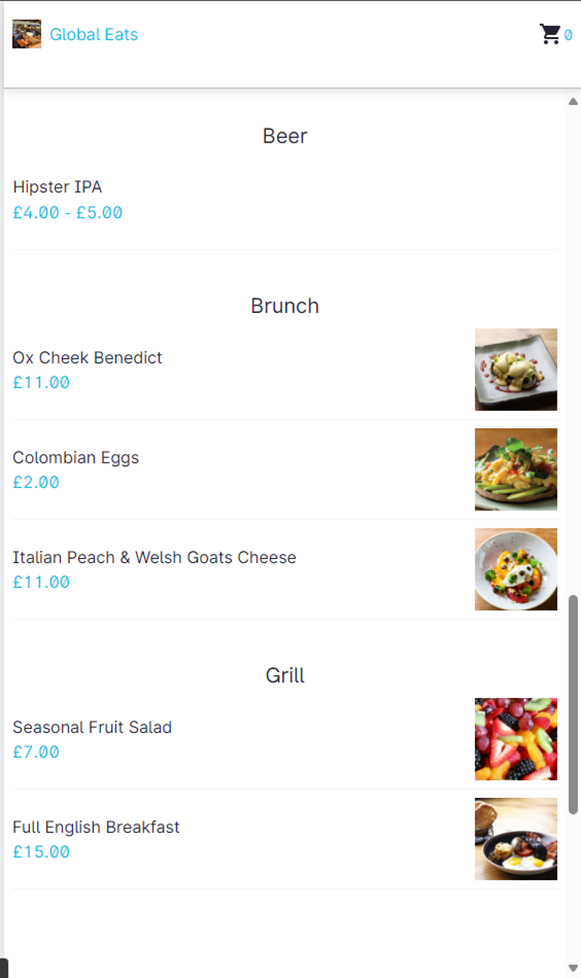581x978 pixels.
Task: Click the scrollbar up arrow
Action: pyautogui.click(x=572, y=100)
